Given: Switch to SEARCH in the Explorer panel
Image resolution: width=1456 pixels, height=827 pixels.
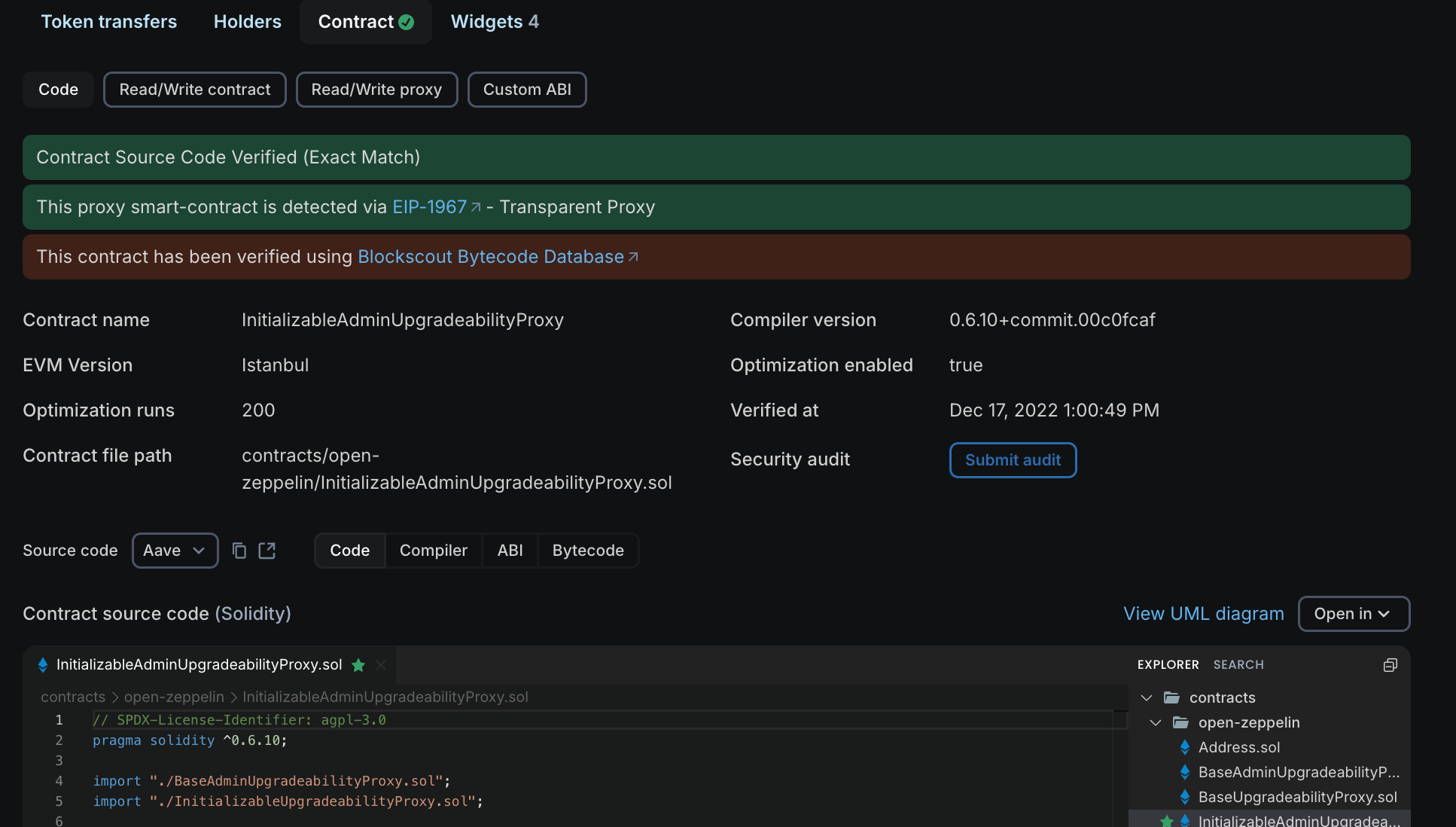Looking at the screenshot, I should tap(1238, 664).
